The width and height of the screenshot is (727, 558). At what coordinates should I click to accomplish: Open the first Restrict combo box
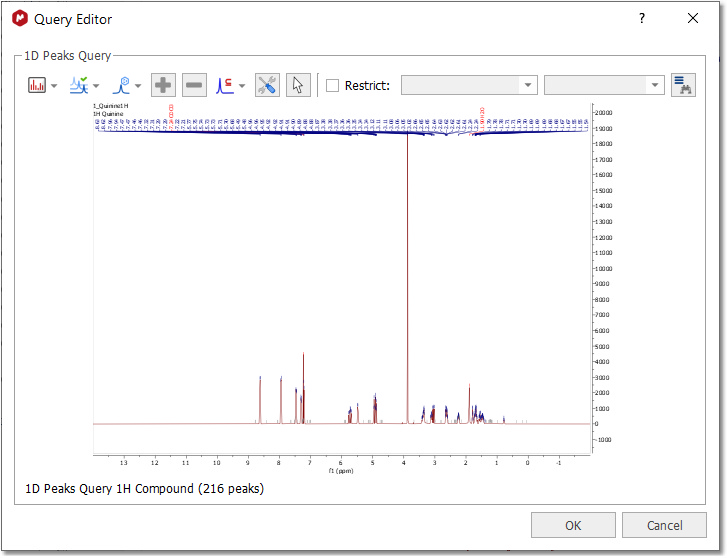(x=469, y=85)
